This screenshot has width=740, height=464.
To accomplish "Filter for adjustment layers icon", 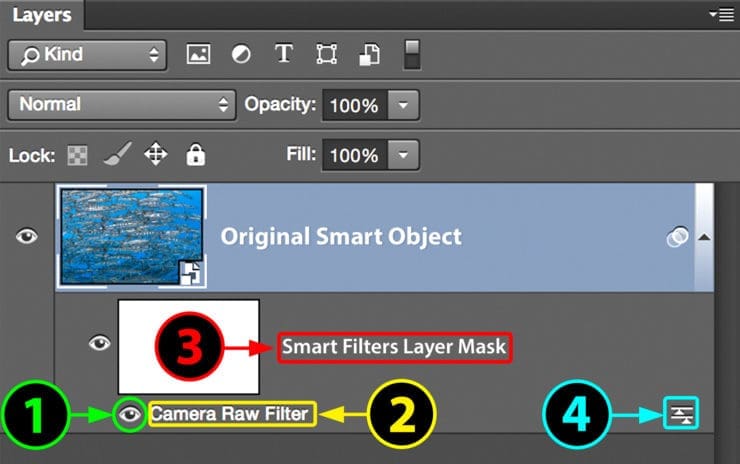I will 241,54.
